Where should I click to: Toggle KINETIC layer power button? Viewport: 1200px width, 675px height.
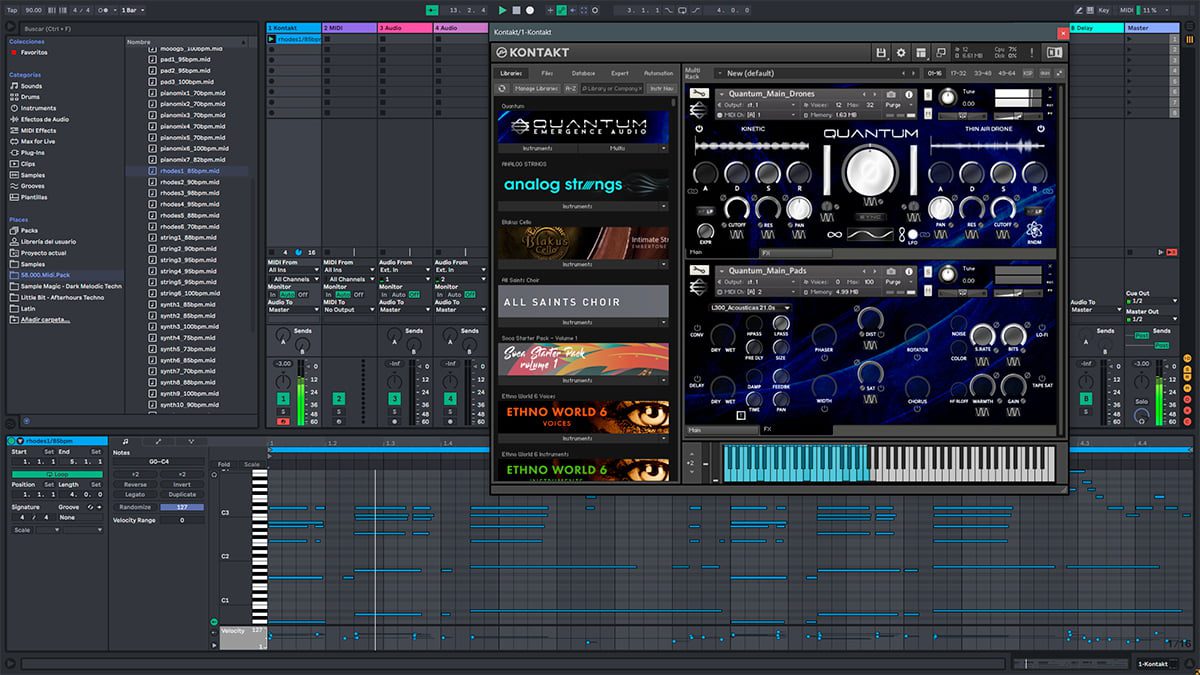tap(697, 129)
